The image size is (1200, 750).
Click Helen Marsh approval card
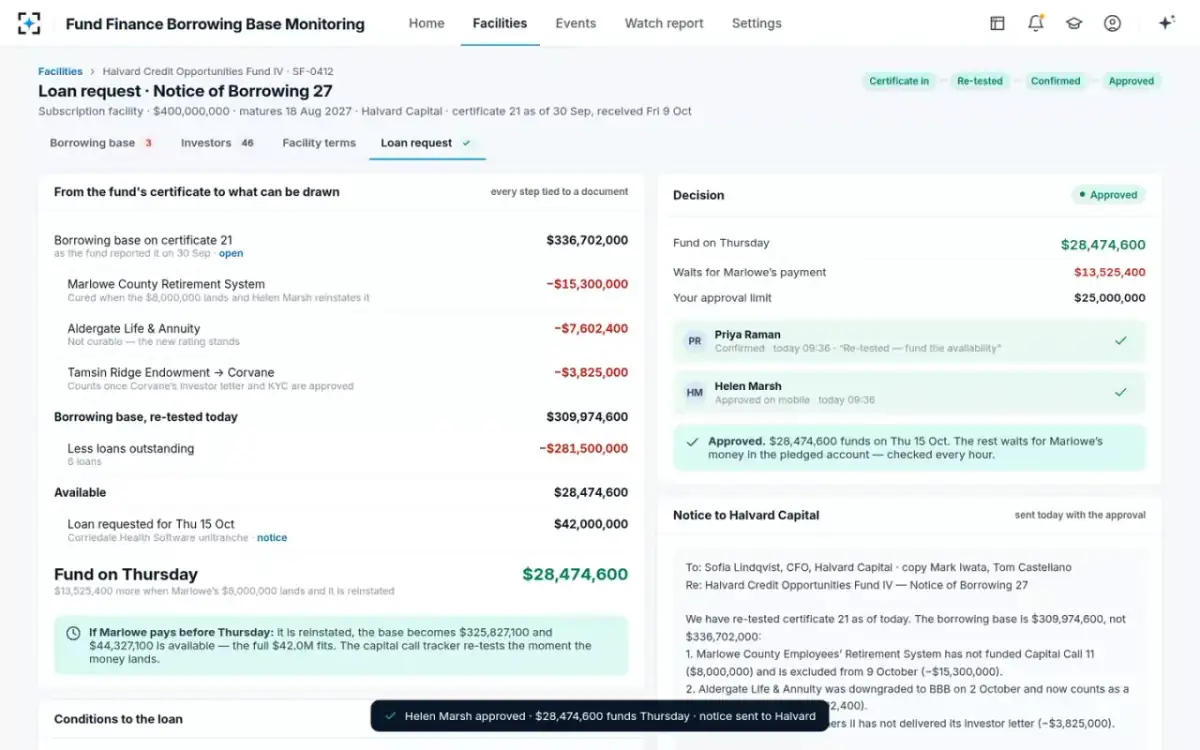coord(910,393)
